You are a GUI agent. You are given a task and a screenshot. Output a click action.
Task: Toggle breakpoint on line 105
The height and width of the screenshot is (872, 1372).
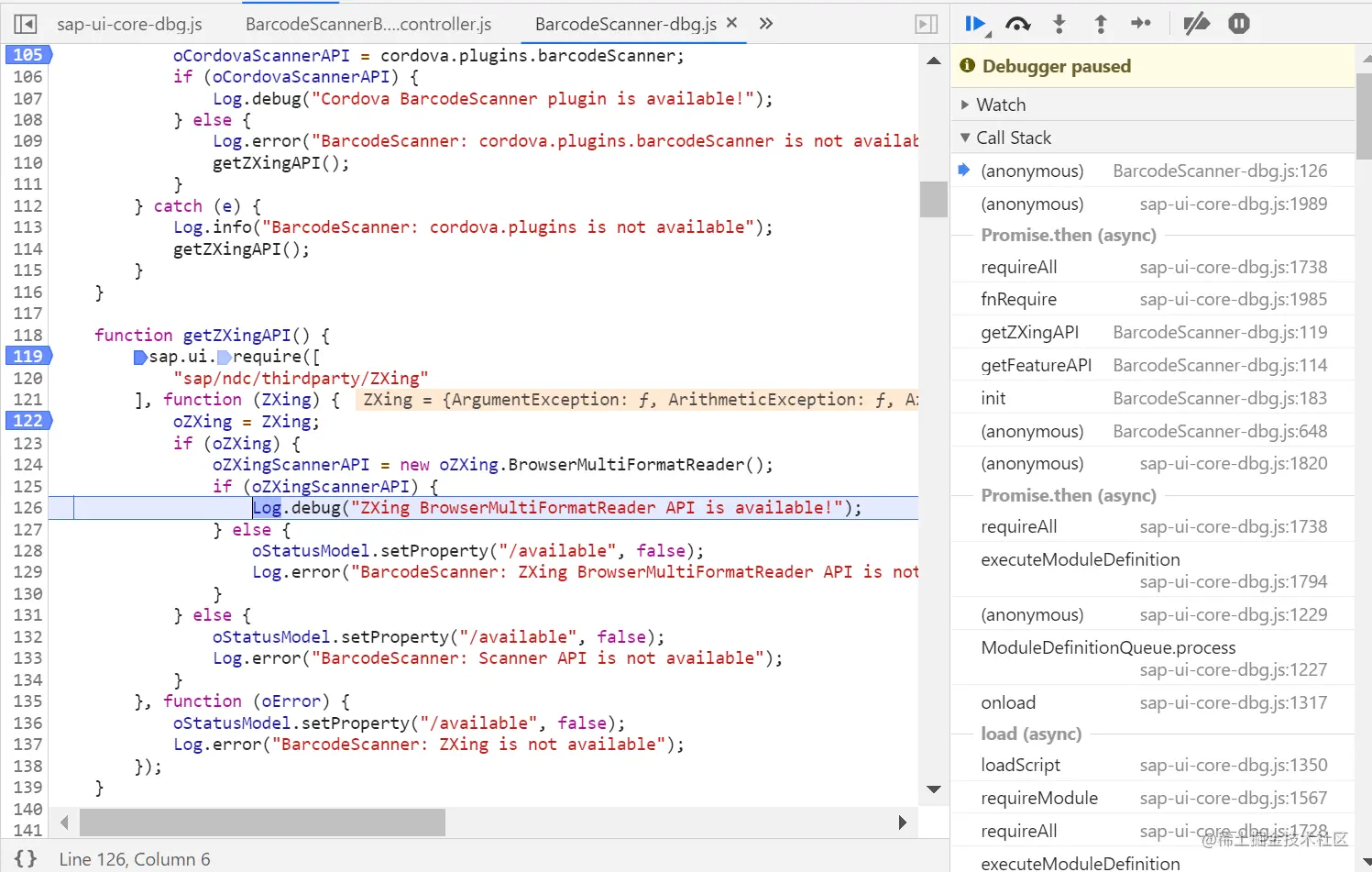point(28,55)
